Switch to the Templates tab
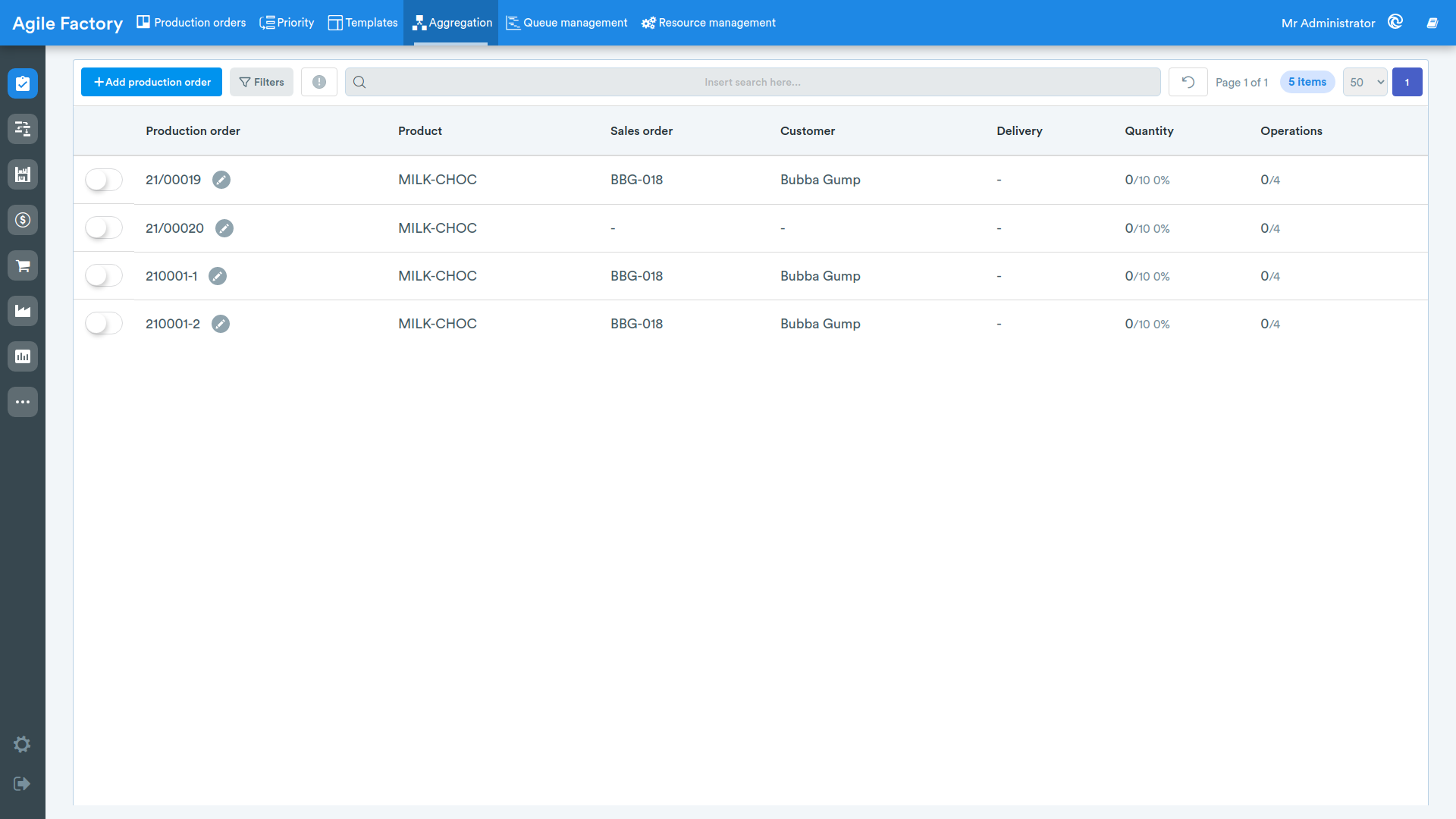This screenshot has width=1456, height=819. pos(362,23)
